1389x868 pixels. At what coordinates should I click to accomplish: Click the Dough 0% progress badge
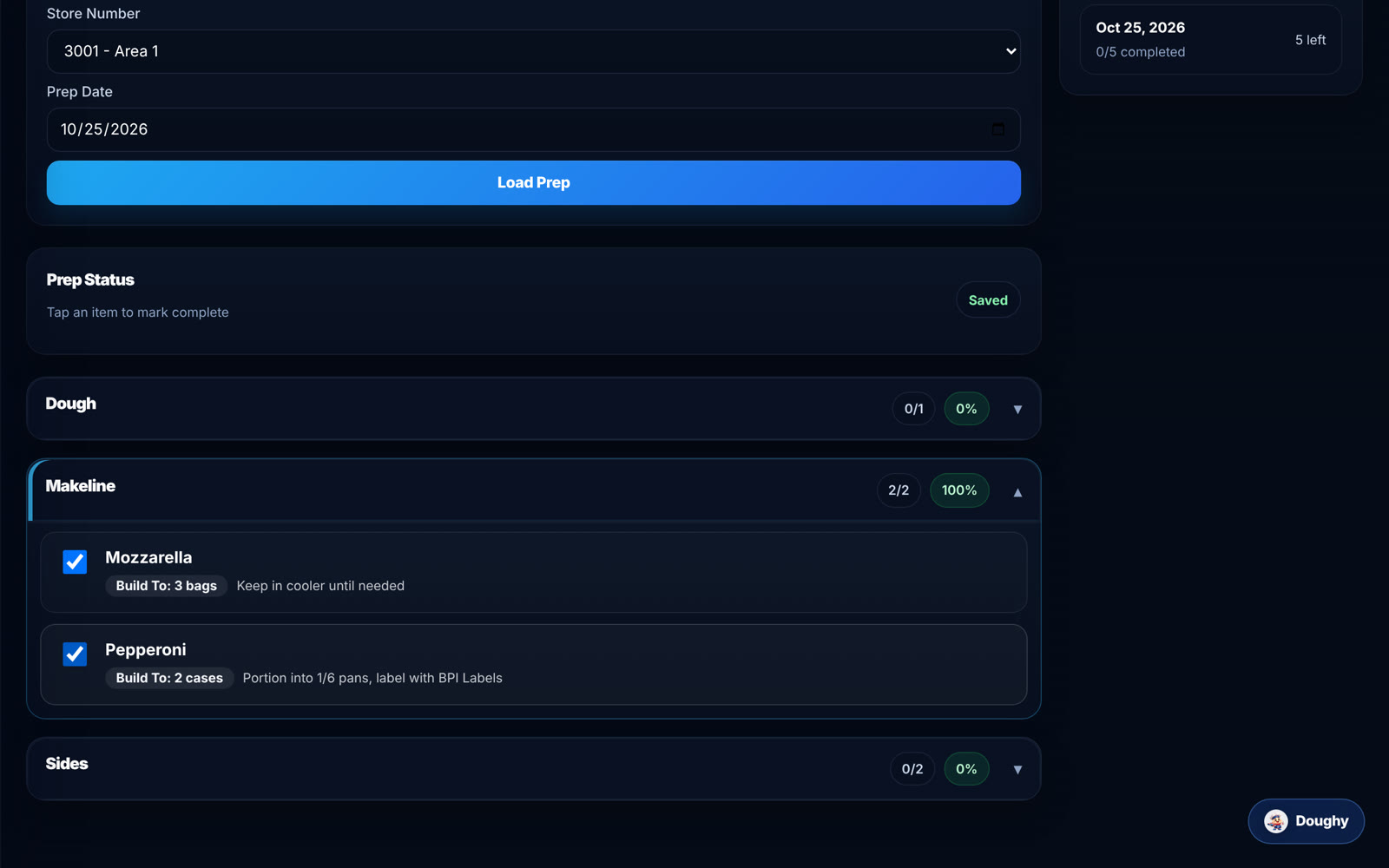coord(966,409)
